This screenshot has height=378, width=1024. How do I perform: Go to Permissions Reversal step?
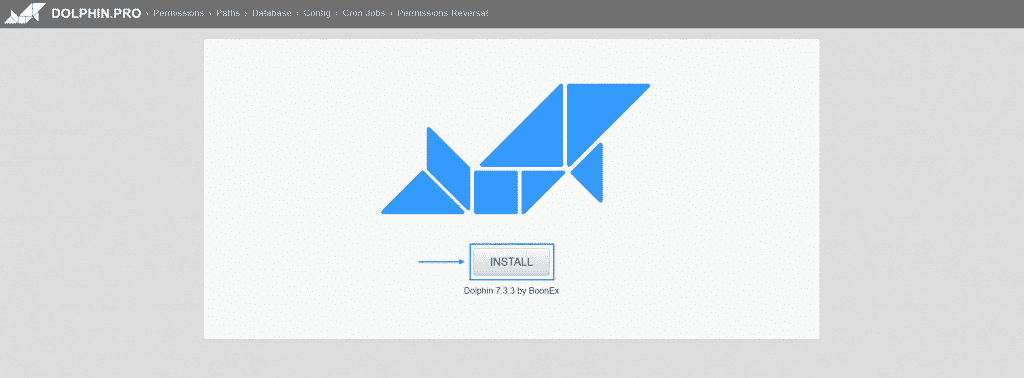[442, 13]
